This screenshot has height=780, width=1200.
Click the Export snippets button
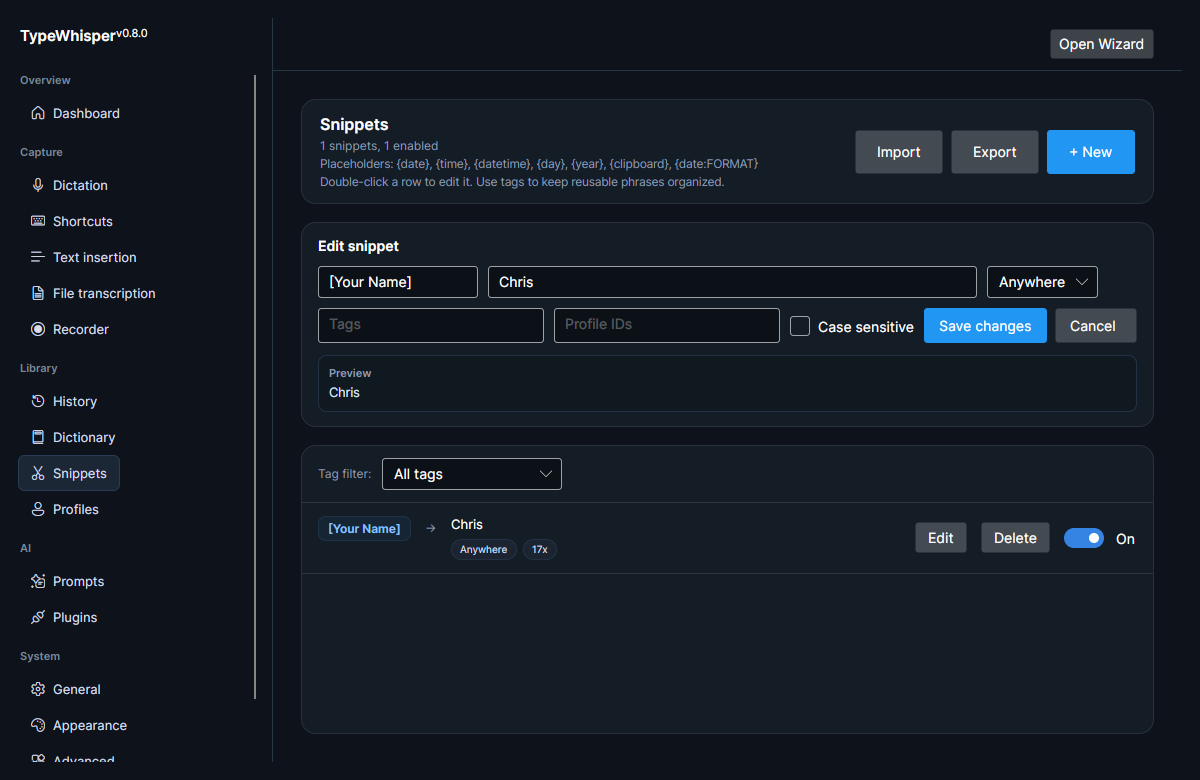click(x=995, y=152)
